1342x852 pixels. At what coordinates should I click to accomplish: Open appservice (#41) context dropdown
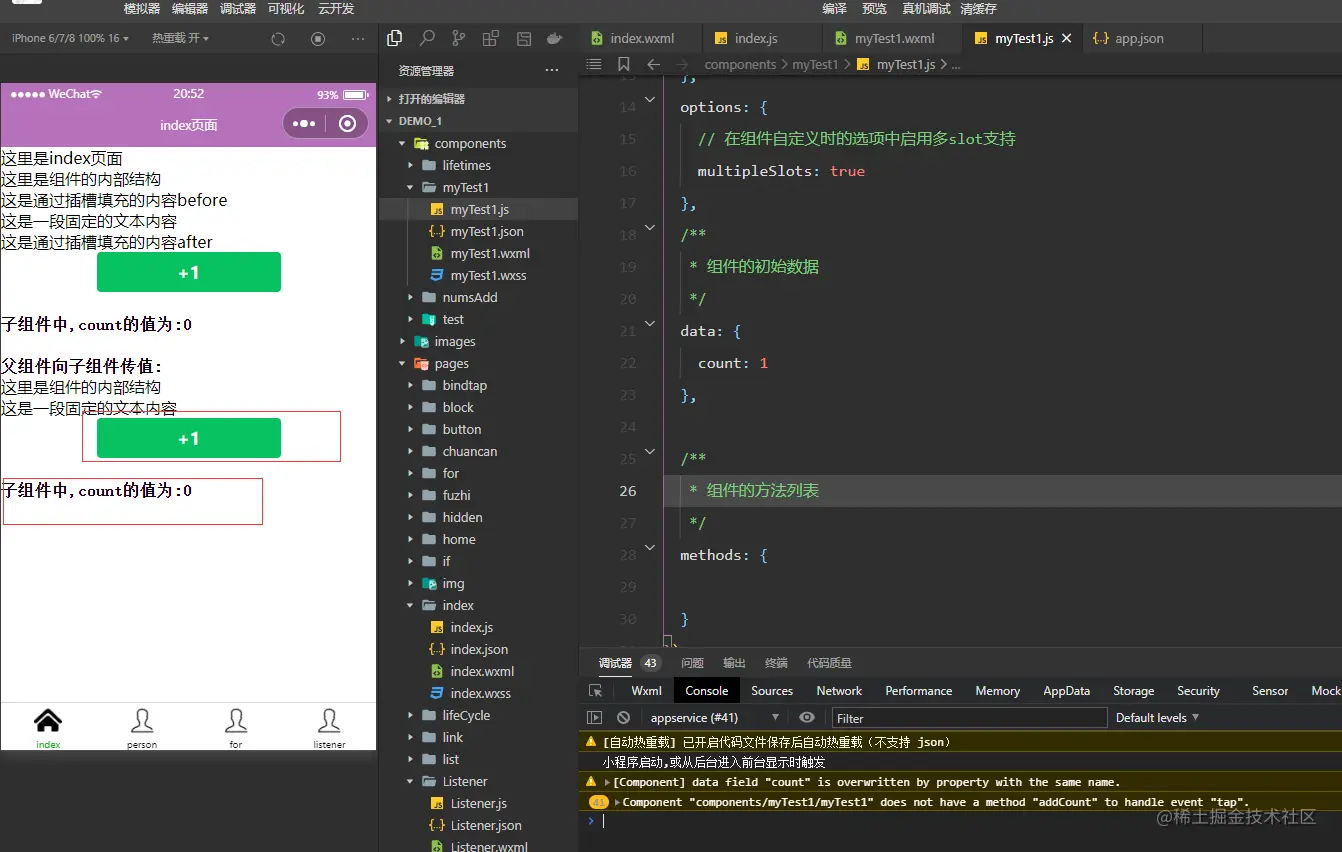point(715,718)
